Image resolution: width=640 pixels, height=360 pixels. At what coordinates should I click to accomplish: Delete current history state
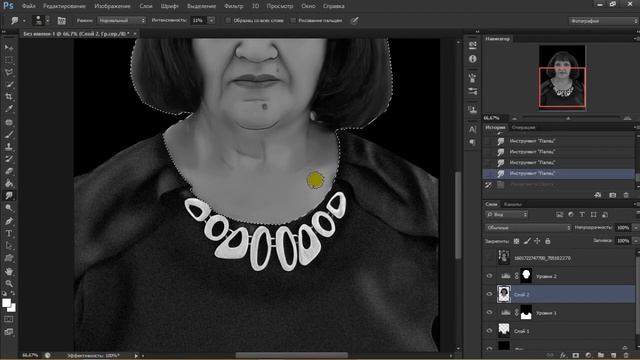[x=626, y=195]
